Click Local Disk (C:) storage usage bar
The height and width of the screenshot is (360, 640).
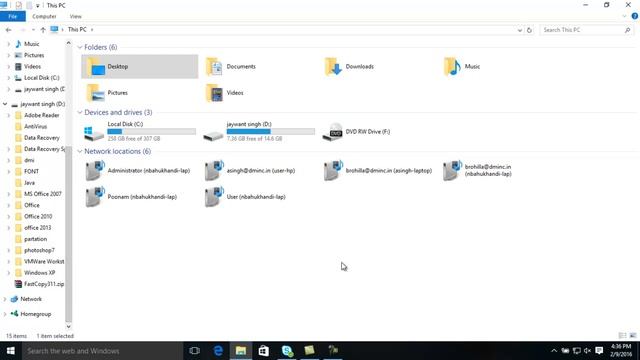point(151,131)
